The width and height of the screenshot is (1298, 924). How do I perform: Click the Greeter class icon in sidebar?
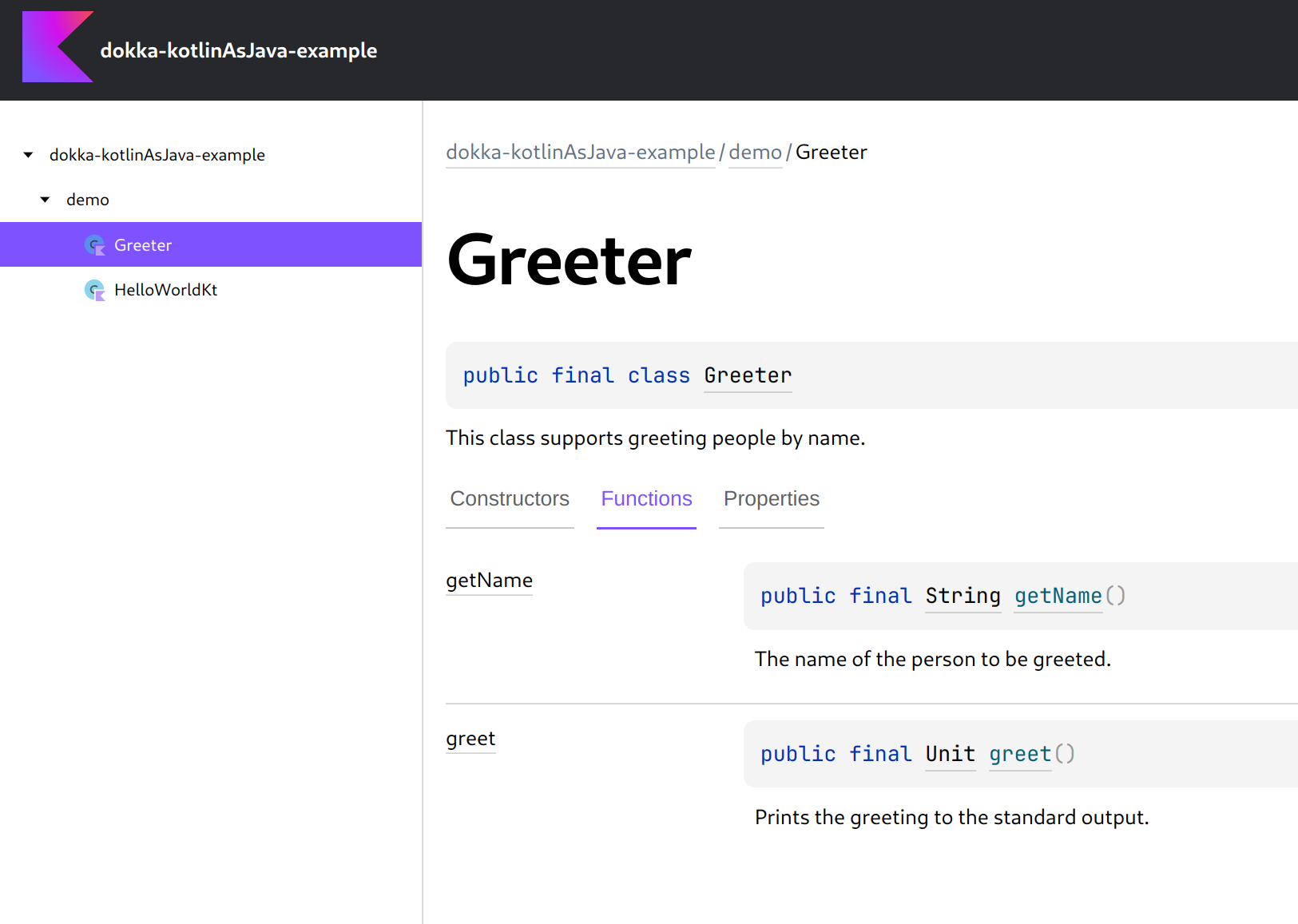(x=95, y=245)
